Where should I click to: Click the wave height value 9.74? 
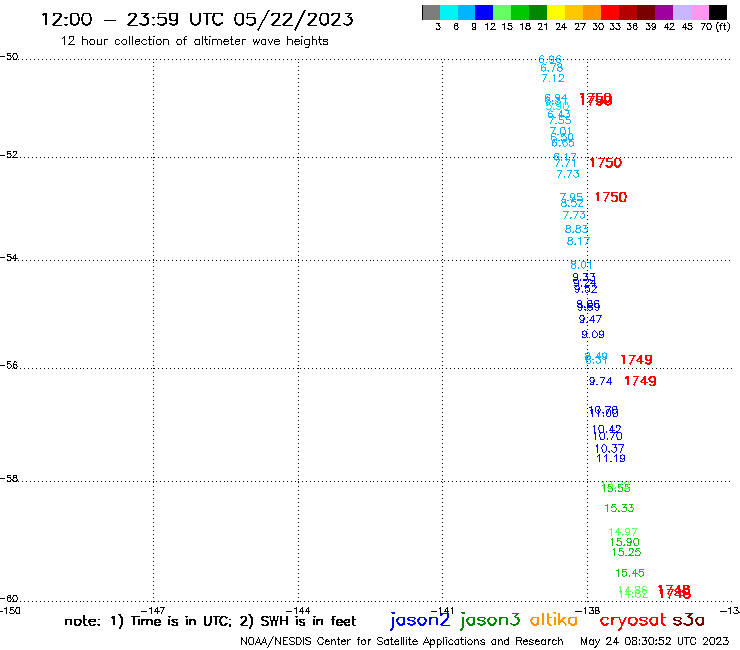[600, 381]
